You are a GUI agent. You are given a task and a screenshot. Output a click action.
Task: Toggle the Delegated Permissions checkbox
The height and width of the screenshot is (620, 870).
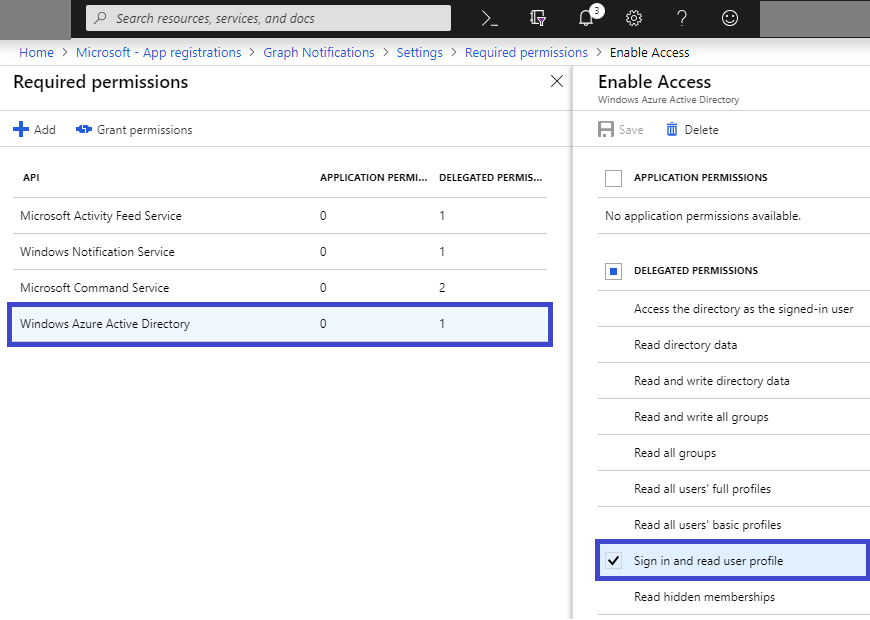click(x=614, y=271)
